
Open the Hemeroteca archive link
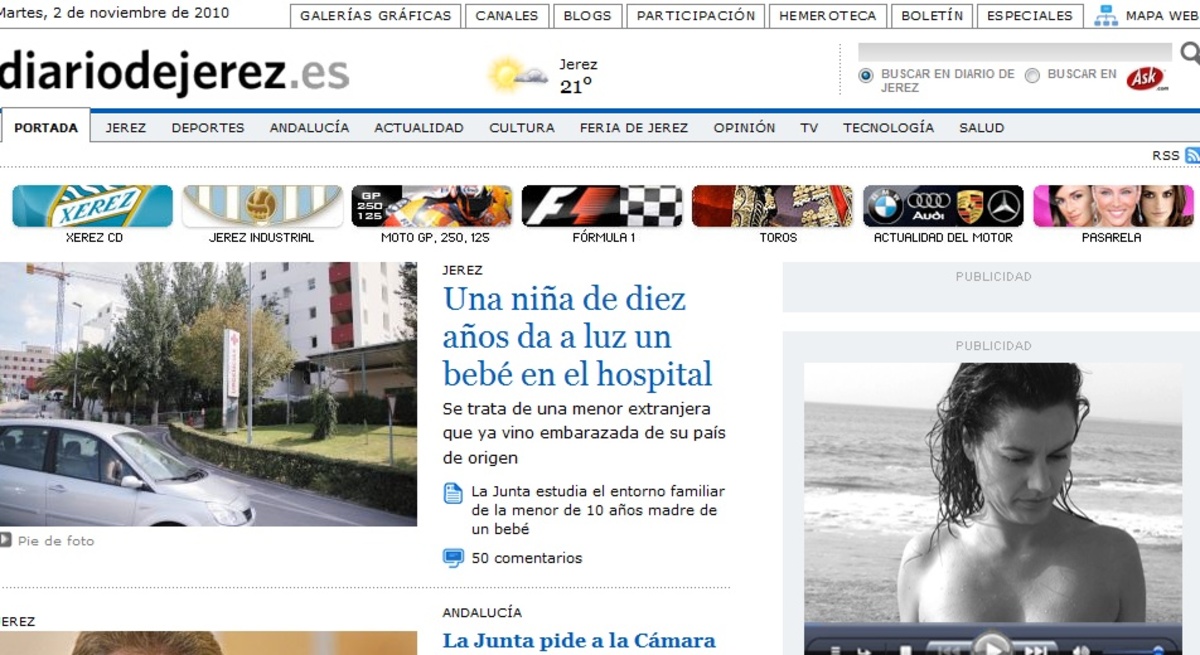point(828,15)
